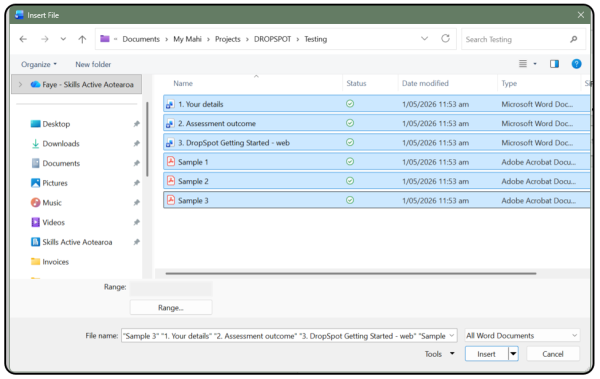
Task: Click the Range... button
Action: pos(171,308)
